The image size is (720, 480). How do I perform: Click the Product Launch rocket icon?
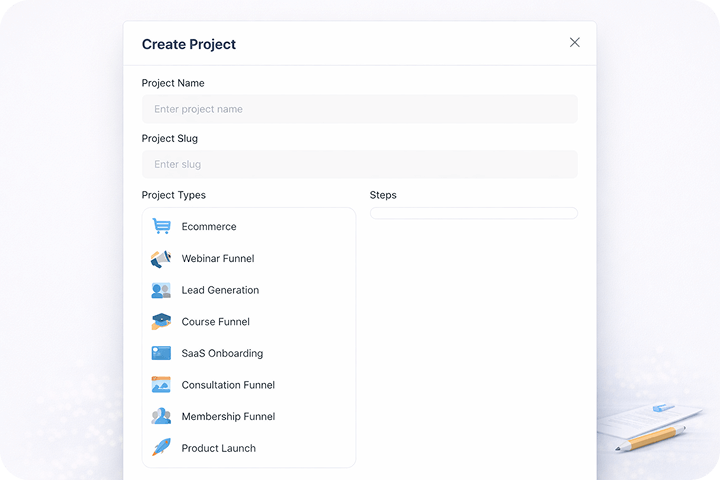[161, 448]
